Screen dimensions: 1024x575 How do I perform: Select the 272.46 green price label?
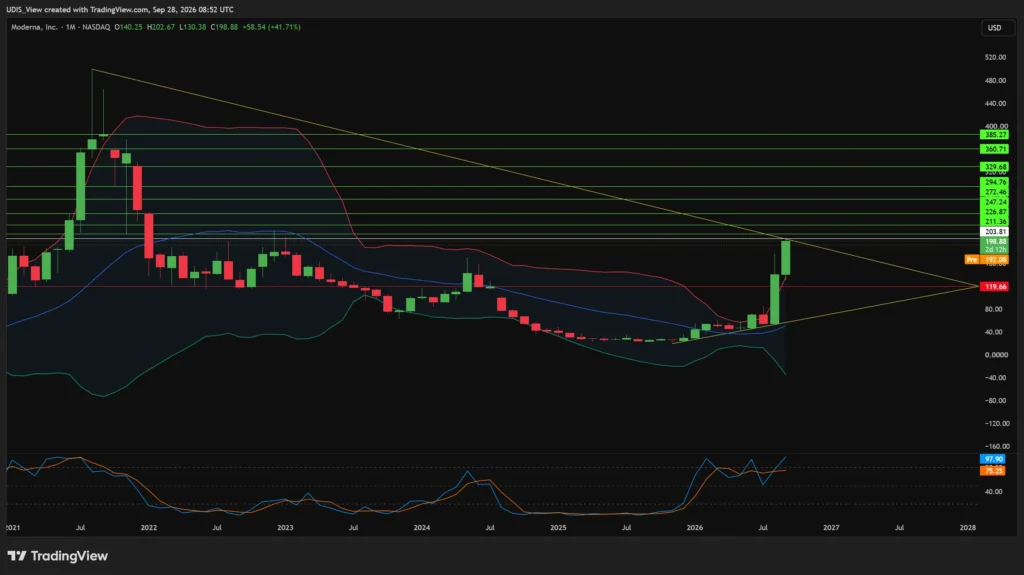[994, 192]
